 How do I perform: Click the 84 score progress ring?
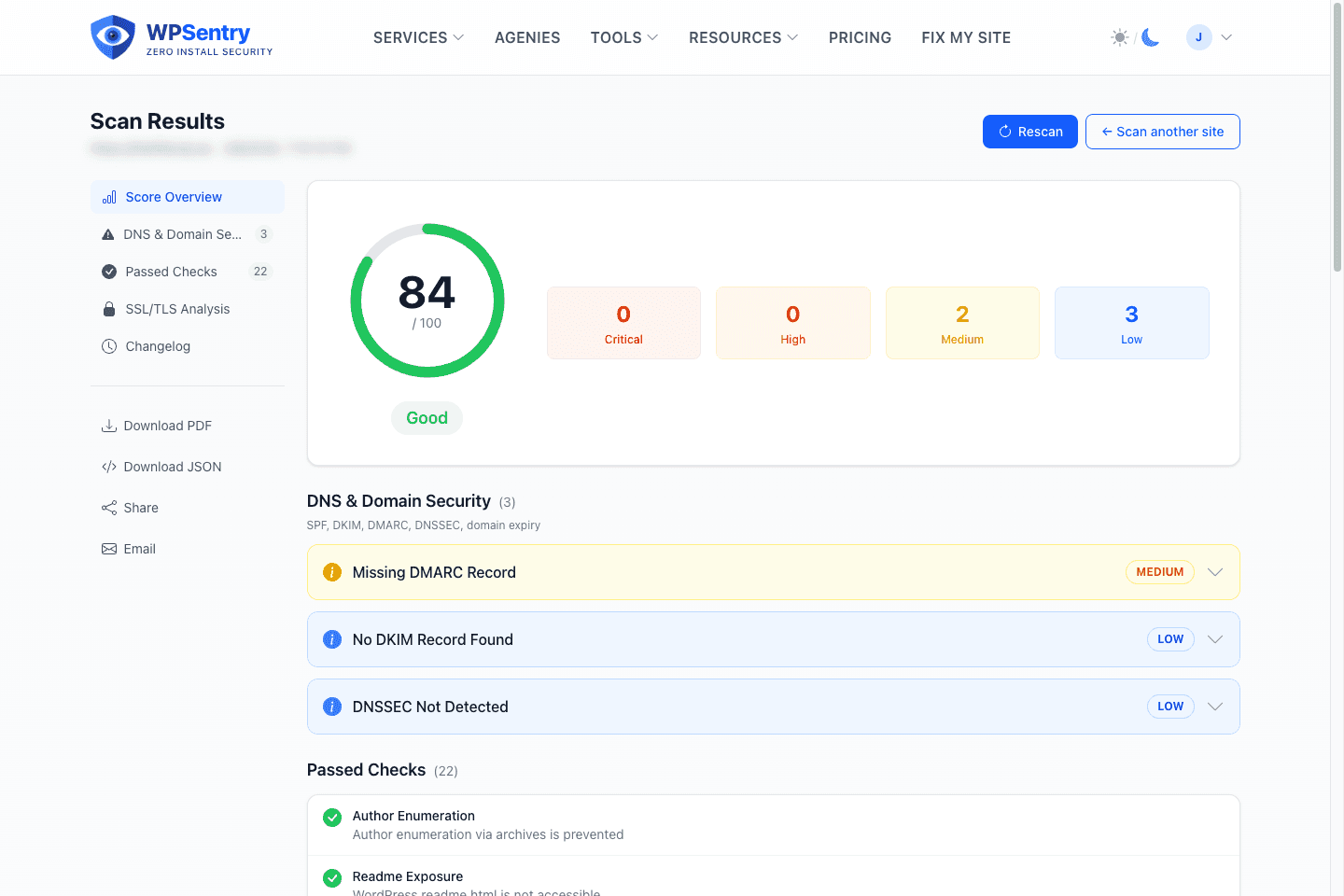(427, 301)
